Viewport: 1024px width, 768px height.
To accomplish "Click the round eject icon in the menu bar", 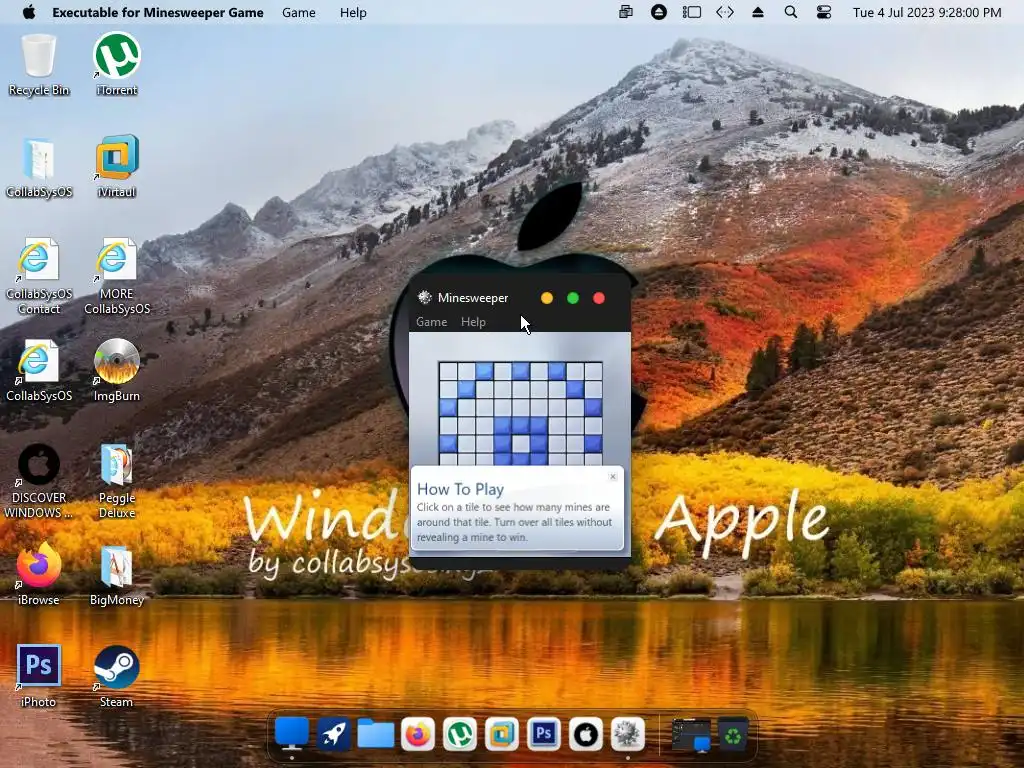I will pos(659,12).
